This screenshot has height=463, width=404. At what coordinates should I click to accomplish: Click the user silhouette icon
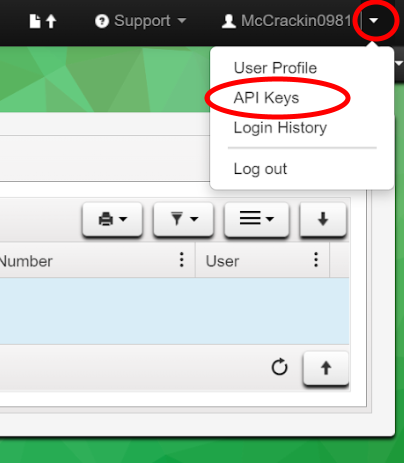229,21
